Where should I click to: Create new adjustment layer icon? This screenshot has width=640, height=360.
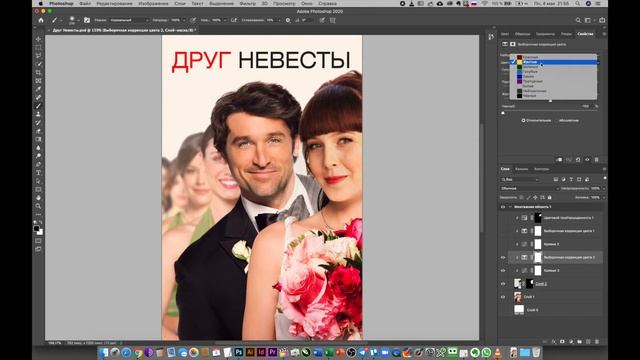point(571,341)
